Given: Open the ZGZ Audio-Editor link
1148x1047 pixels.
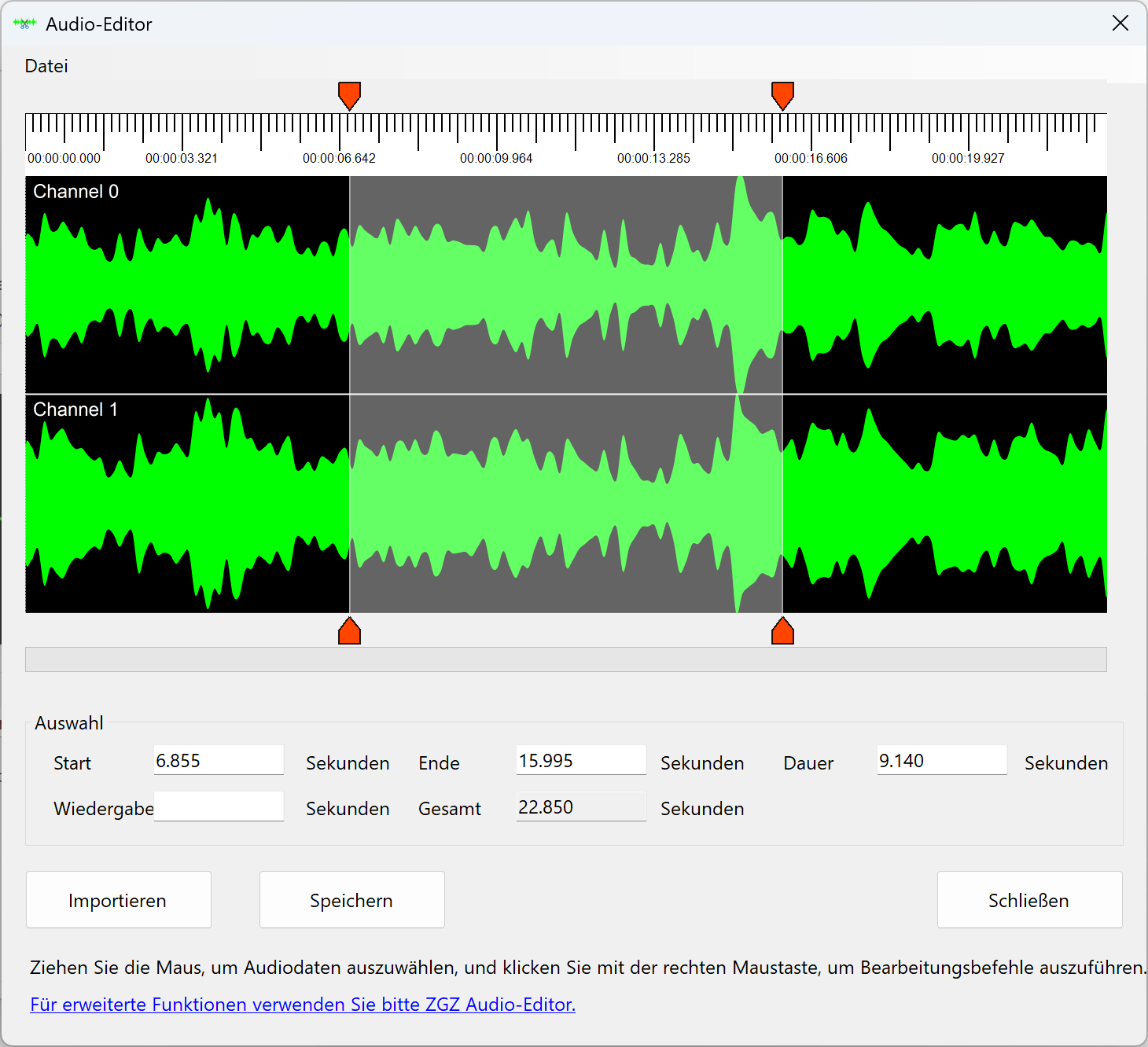Looking at the screenshot, I should tap(303, 1005).
